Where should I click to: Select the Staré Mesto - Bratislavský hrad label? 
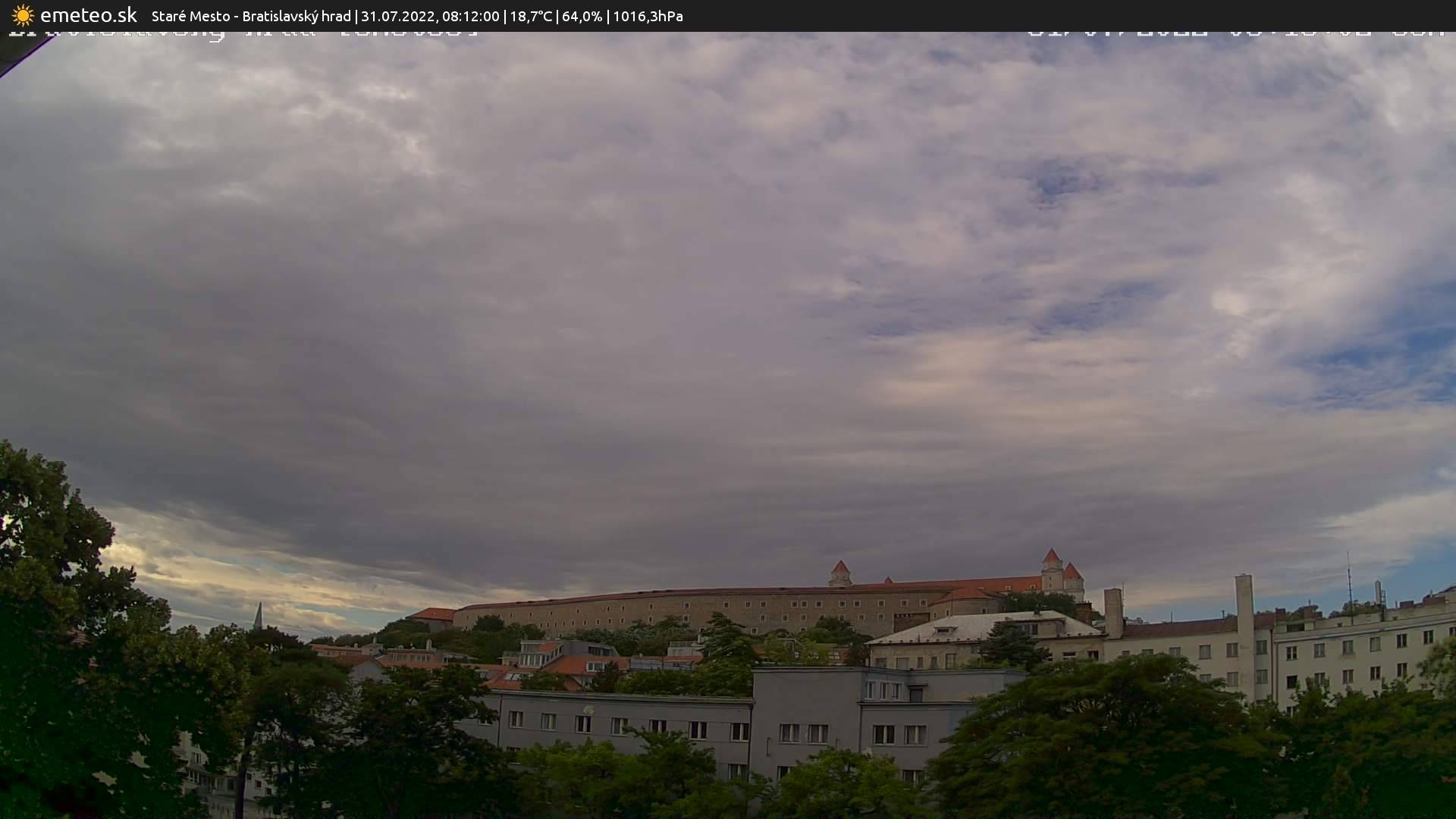[x=251, y=16]
